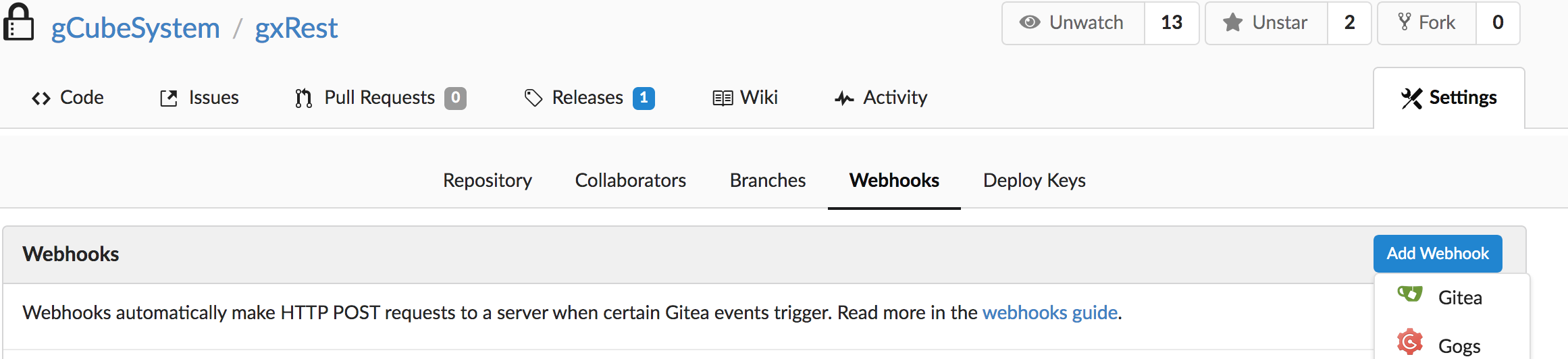Toggle Unwatch for this repository
Screen dimensions: 1568x359
(x=1073, y=23)
